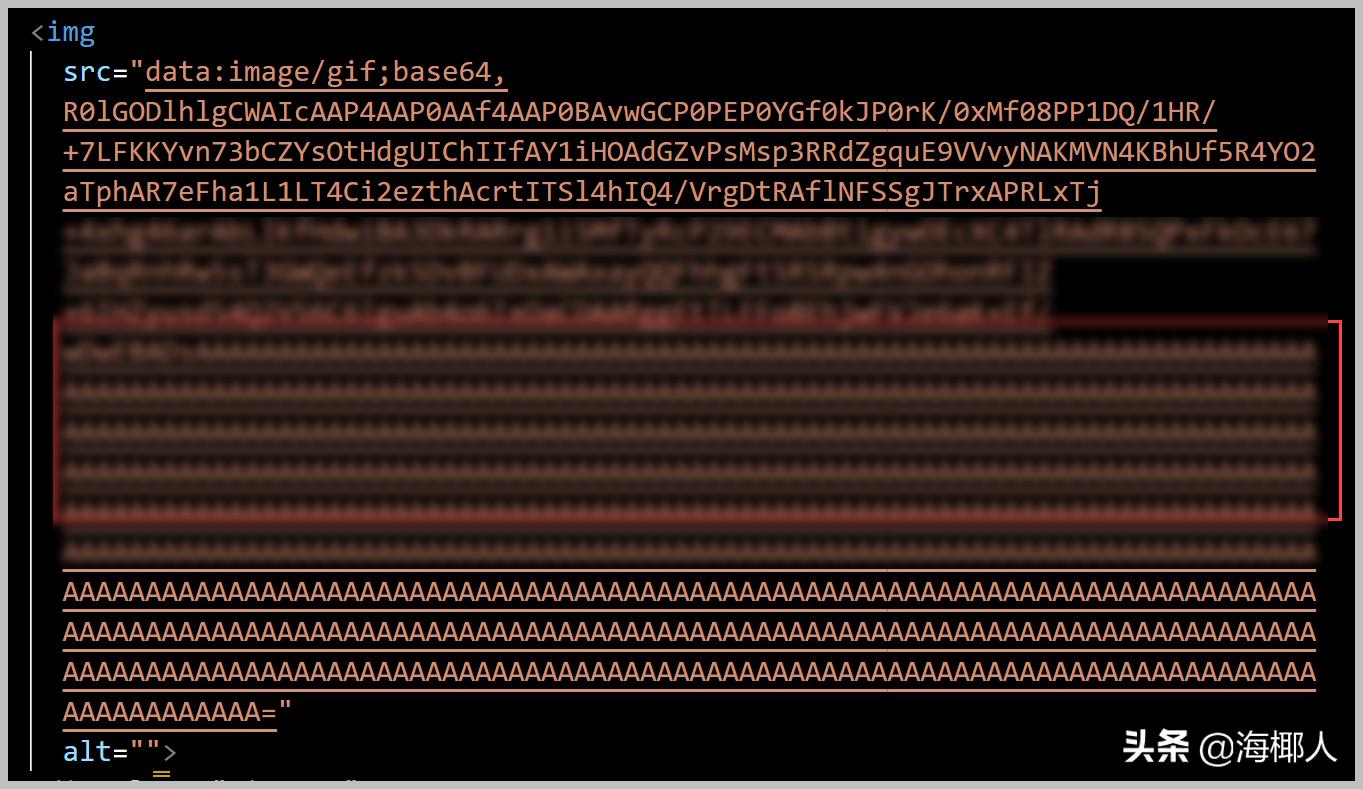Click the first sharp all-A base64 line

pos(689,593)
